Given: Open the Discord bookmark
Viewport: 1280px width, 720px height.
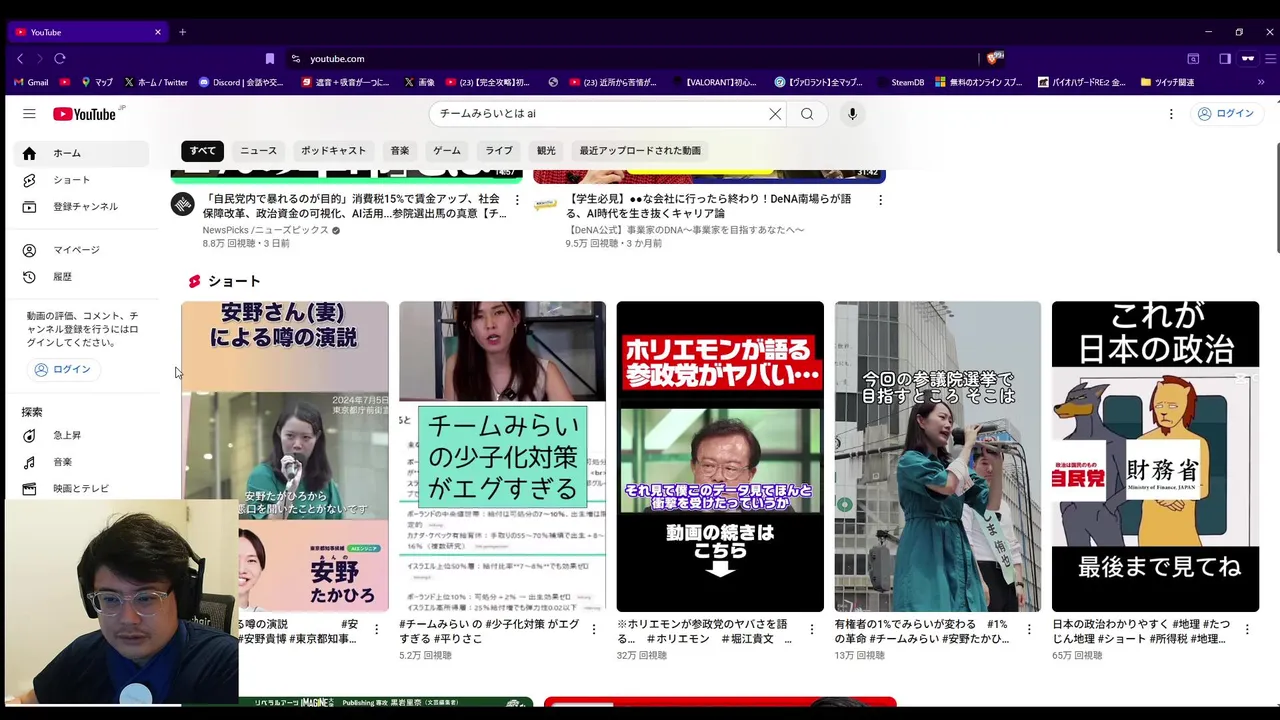Looking at the screenshot, I should [x=241, y=82].
